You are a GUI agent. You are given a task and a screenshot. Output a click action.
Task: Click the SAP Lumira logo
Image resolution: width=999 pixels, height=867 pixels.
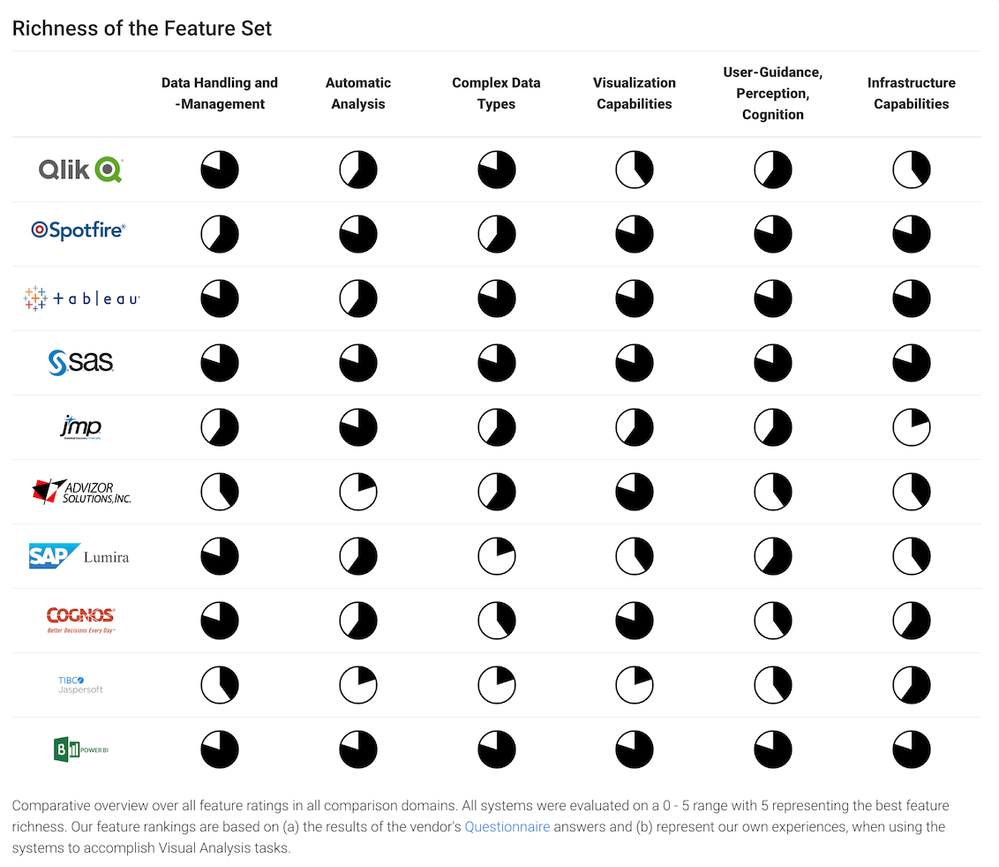pyautogui.click(x=79, y=557)
